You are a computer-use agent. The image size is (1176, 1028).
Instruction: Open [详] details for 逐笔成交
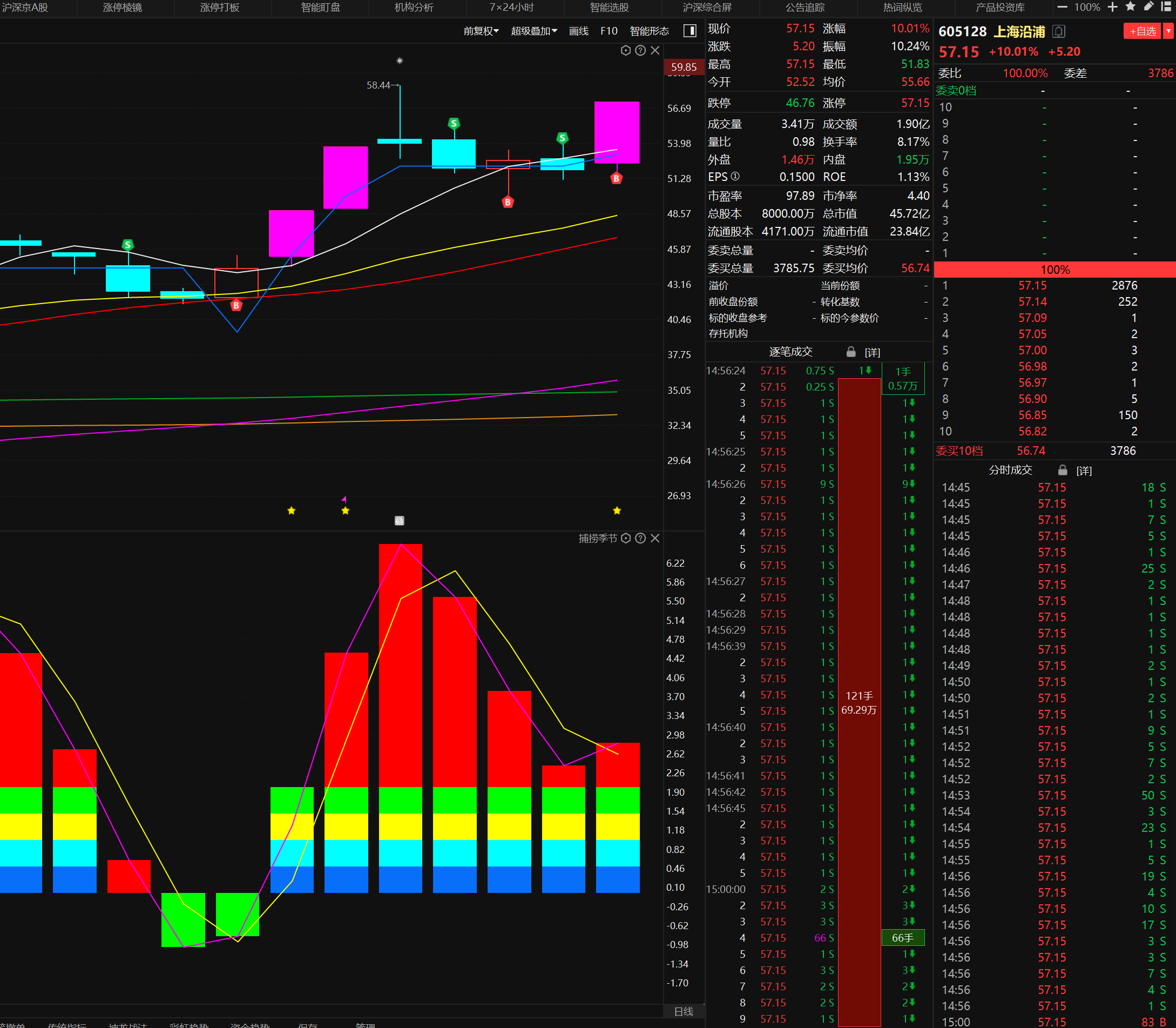click(x=872, y=352)
